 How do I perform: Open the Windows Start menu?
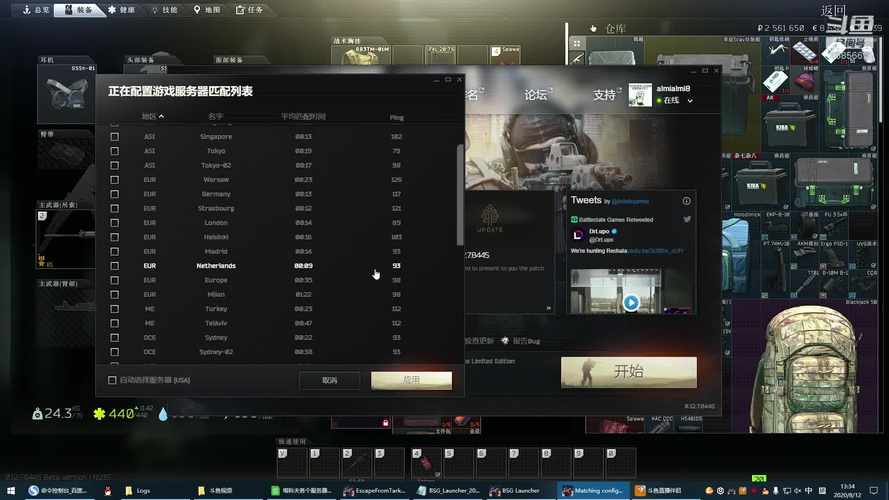[10, 490]
